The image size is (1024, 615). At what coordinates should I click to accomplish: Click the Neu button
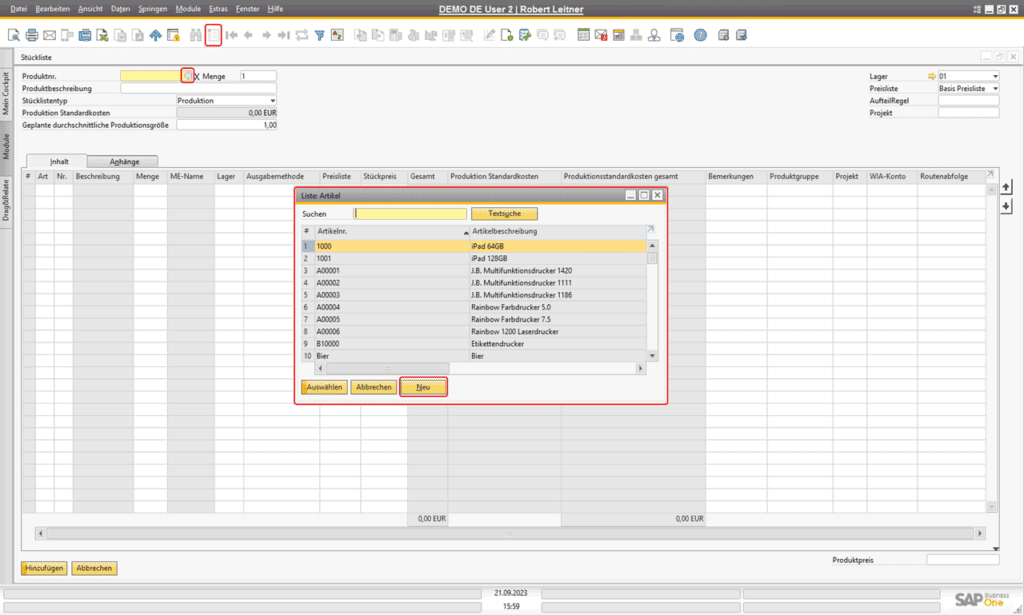tap(423, 387)
